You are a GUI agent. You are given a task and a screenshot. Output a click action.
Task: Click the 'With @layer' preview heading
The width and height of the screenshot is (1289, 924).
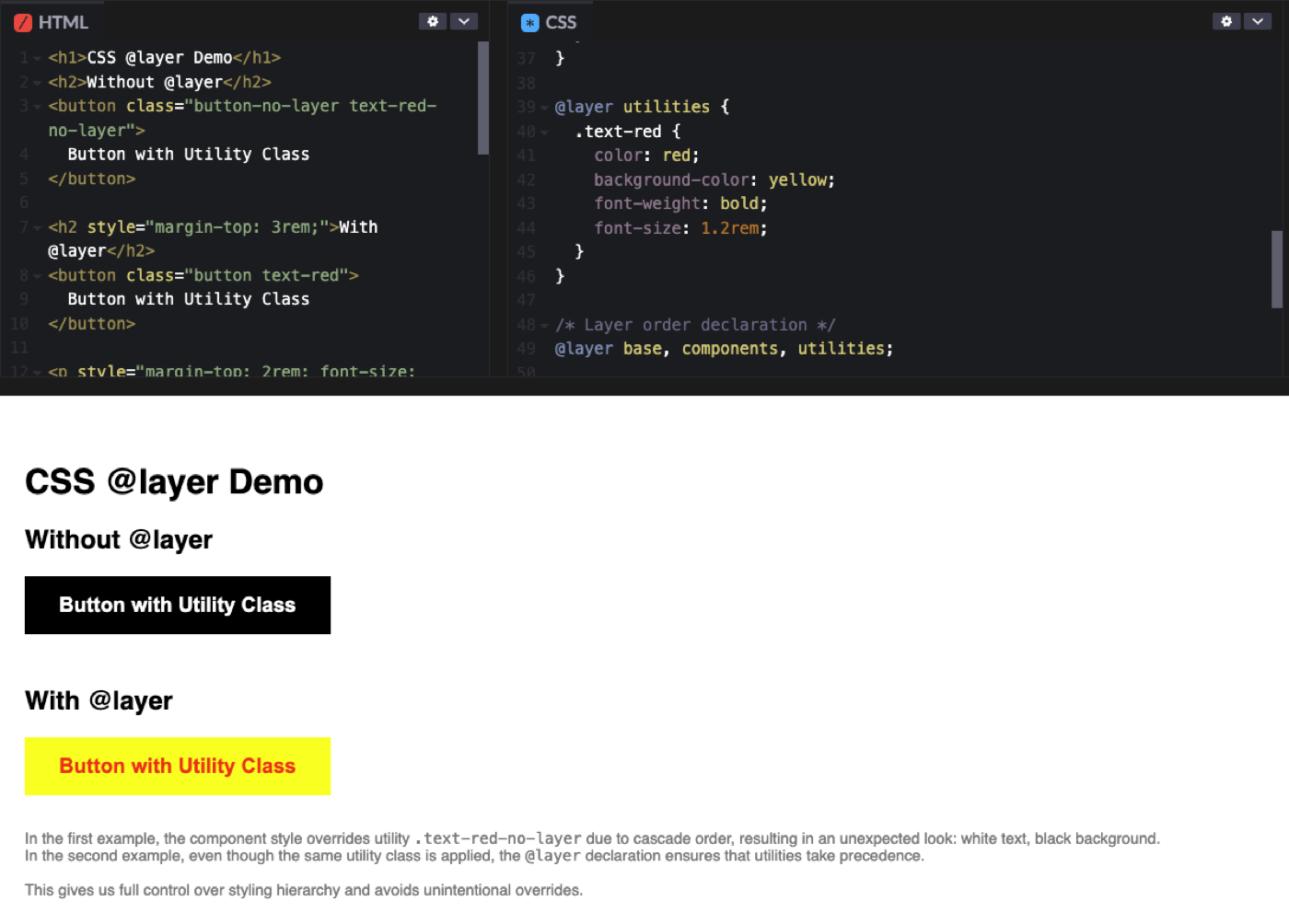[99, 700]
